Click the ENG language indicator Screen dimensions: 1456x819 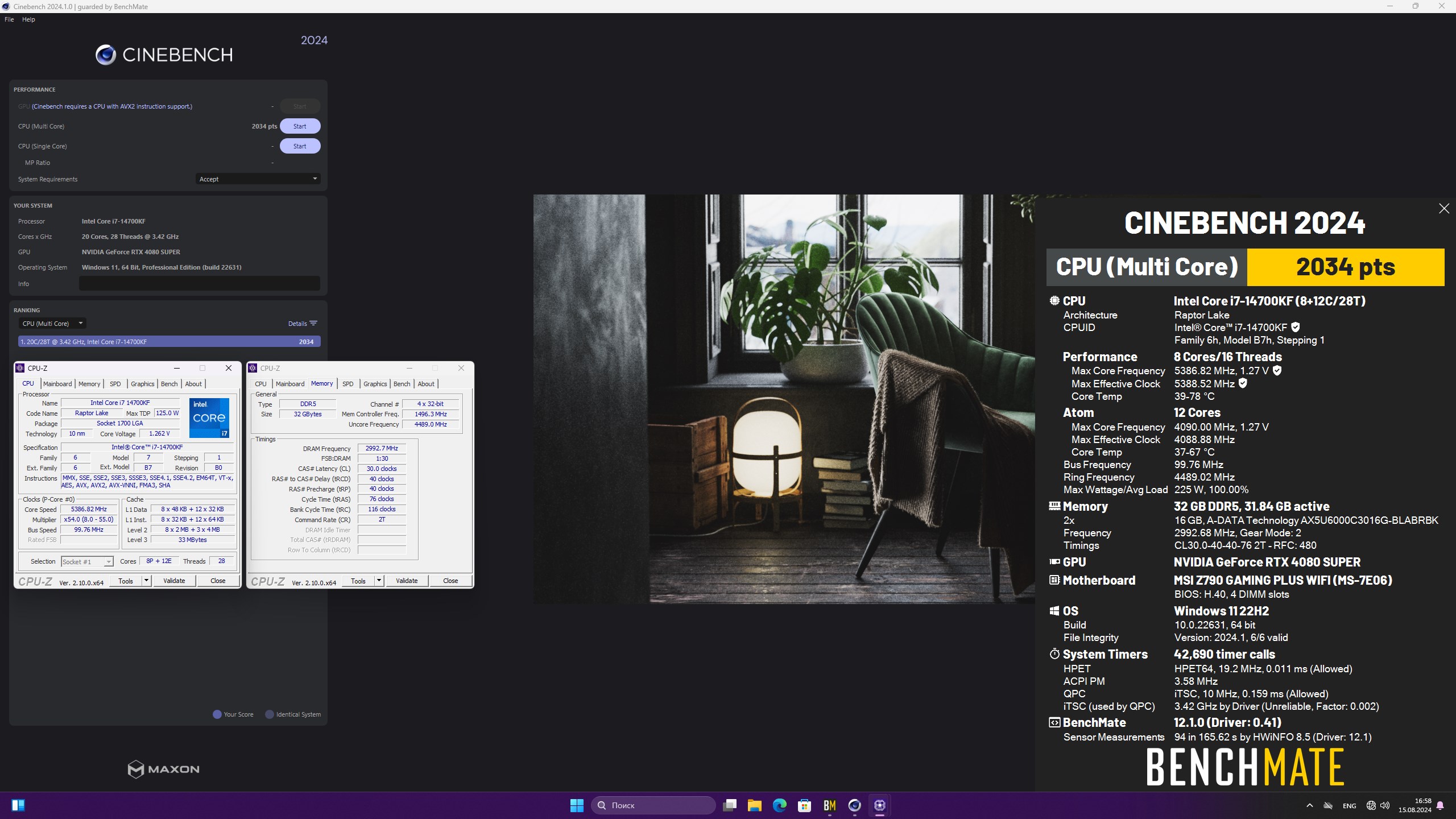pyautogui.click(x=1349, y=805)
